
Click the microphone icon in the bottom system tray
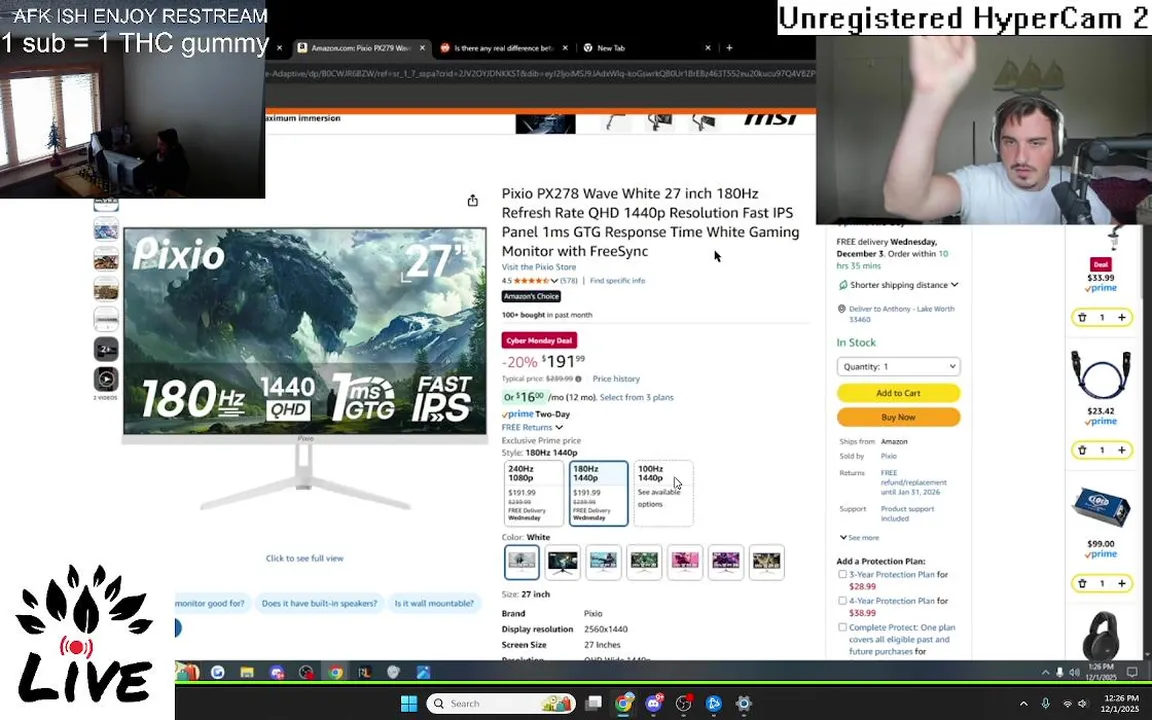pos(1045,704)
